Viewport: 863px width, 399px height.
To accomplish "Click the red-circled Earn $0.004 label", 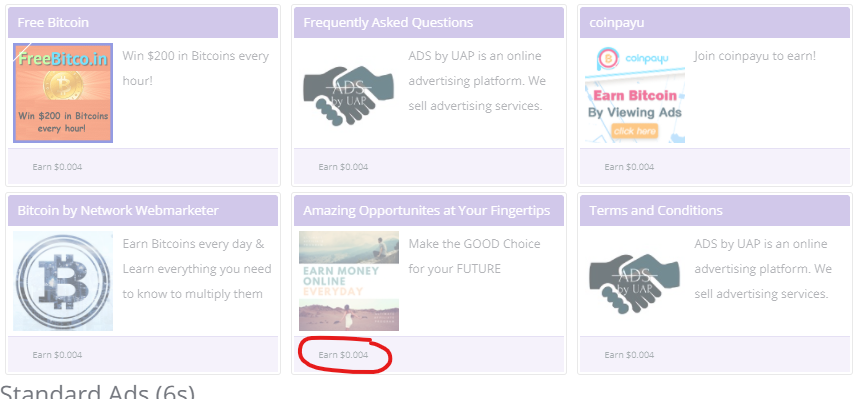I will click(x=343, y=355).
